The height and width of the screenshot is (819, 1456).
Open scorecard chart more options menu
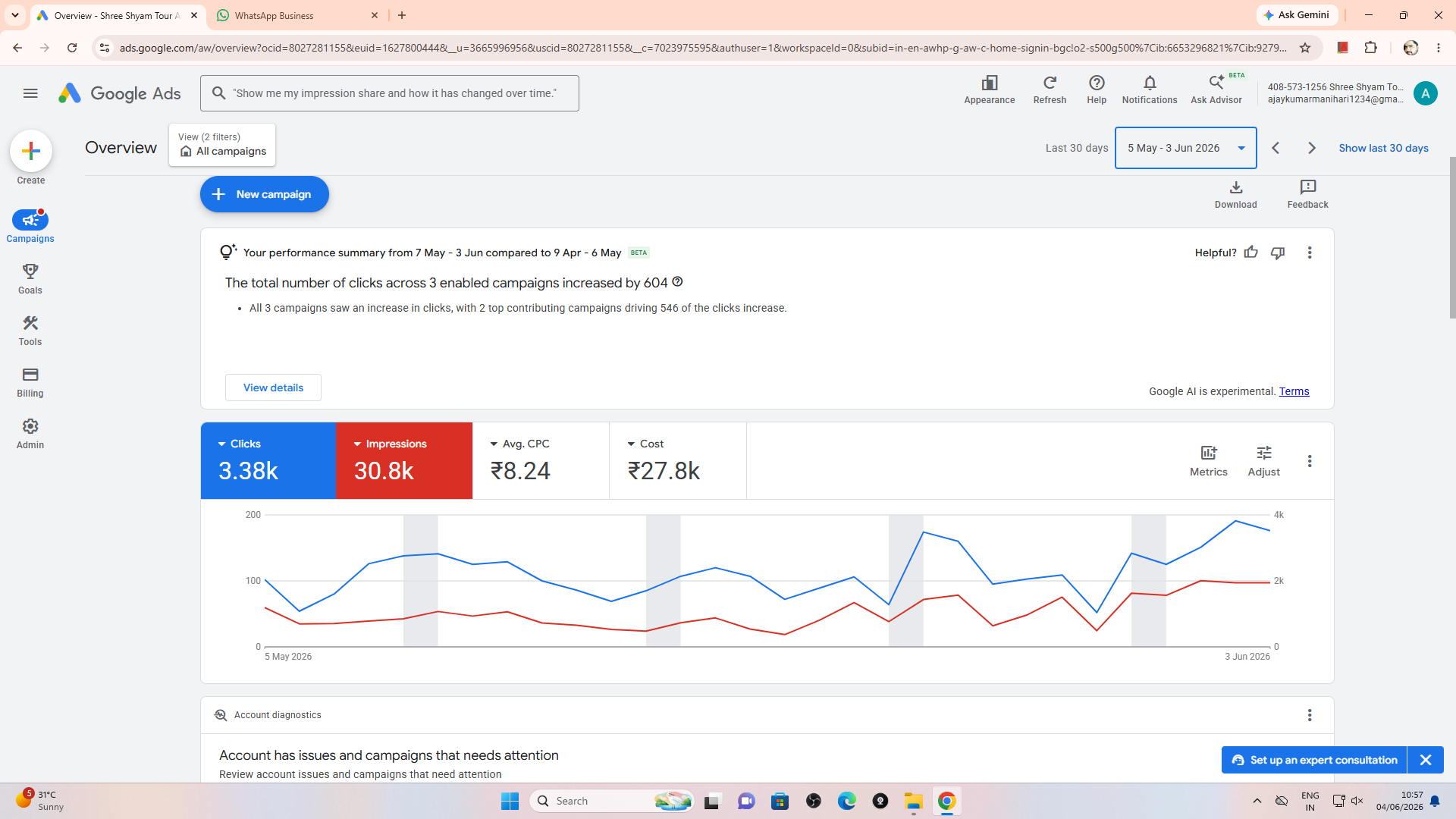click(x=1310, y=461)
